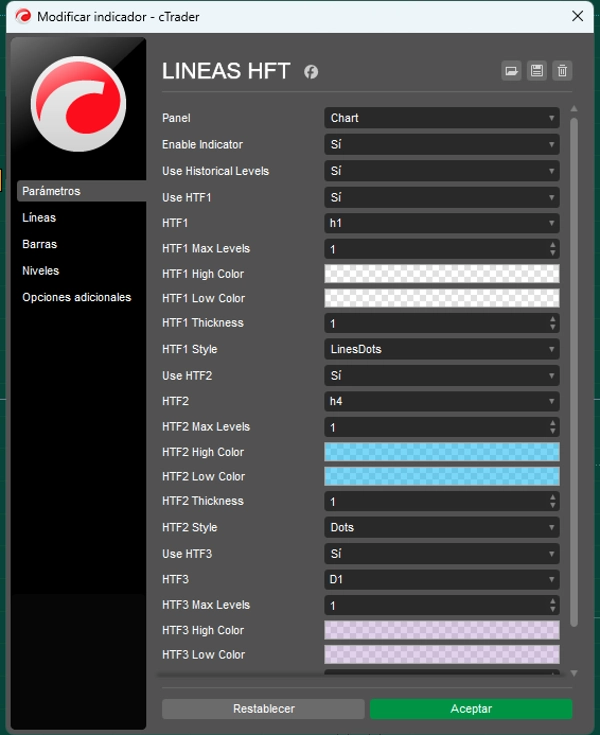Viewport: 600px width, 735px height.
Task: Toggle the Use HTF3 Sí selector
Action: click(x=442, y=554)
